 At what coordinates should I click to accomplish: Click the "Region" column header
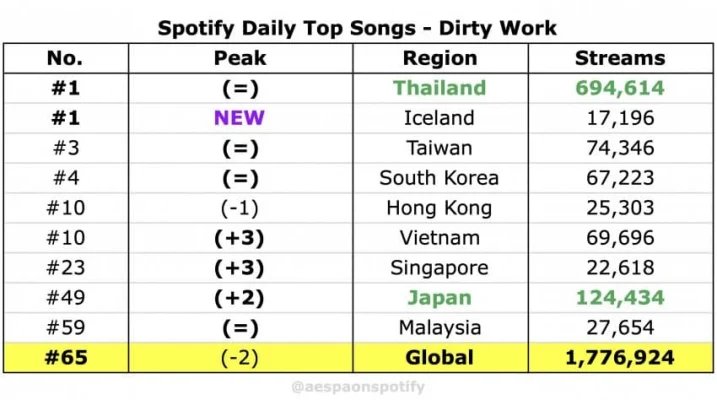[439, 58]
